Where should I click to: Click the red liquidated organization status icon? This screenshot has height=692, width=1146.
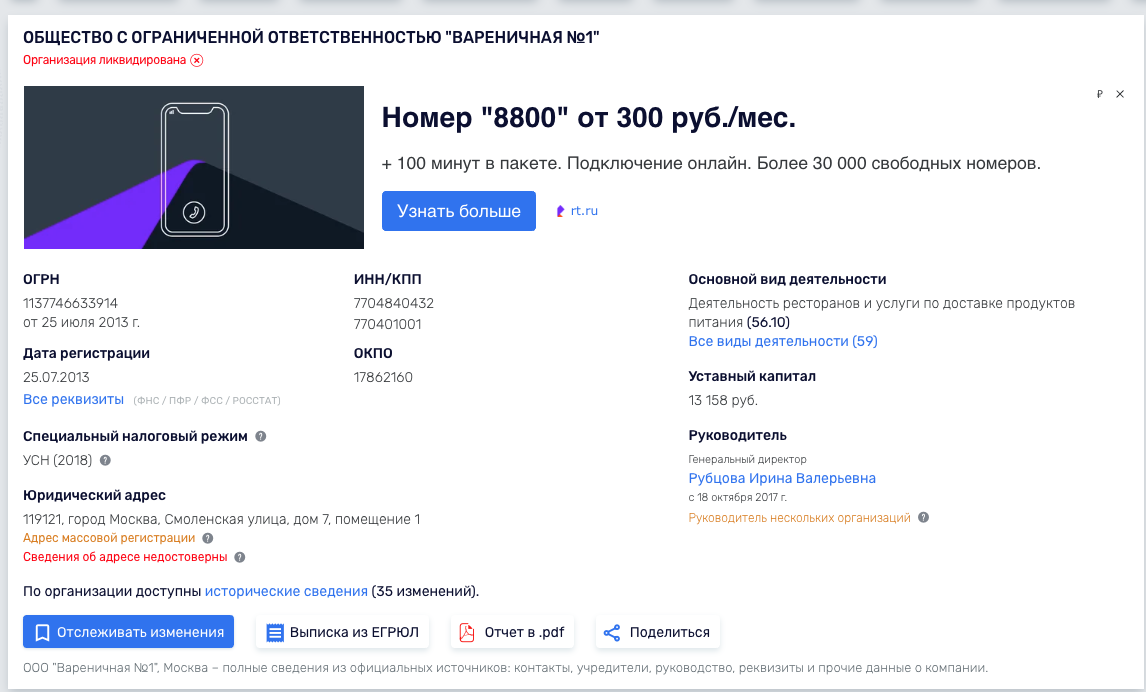197,60
